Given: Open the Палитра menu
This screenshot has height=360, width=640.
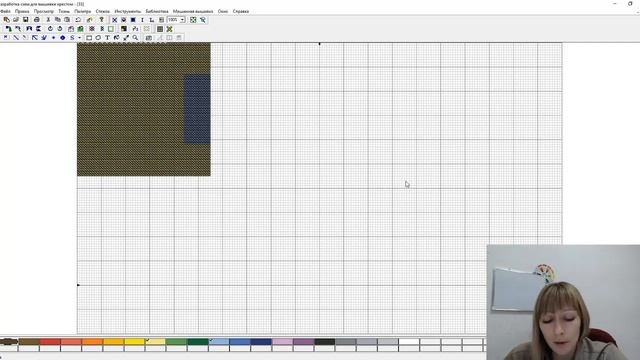Looking at the screenshot, I should [x=83, y=11].
